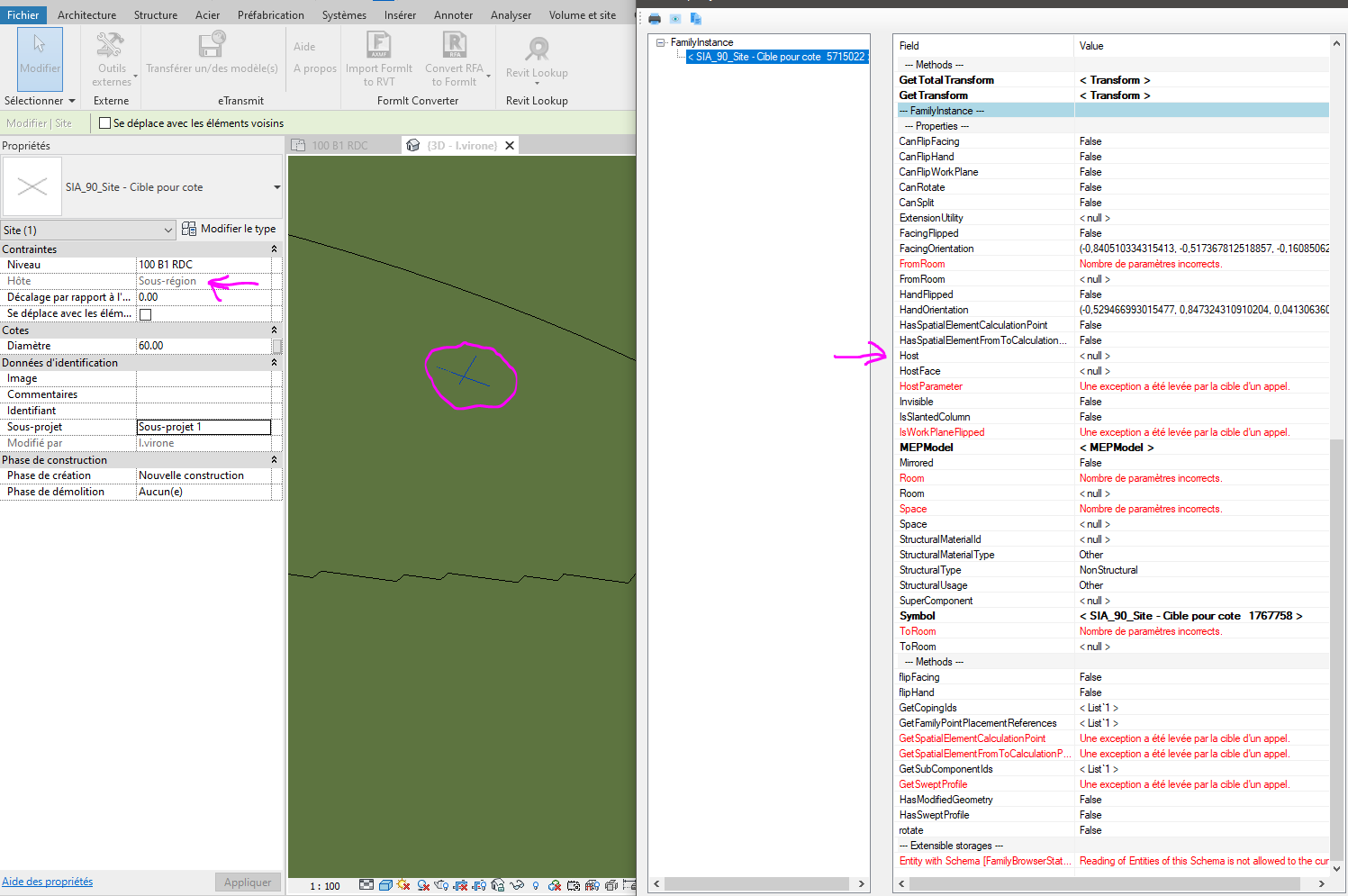Check 'Se déplace avec les élém...' property box
Viewport: 1348px width, 896px height.
[x=145, y=312]
